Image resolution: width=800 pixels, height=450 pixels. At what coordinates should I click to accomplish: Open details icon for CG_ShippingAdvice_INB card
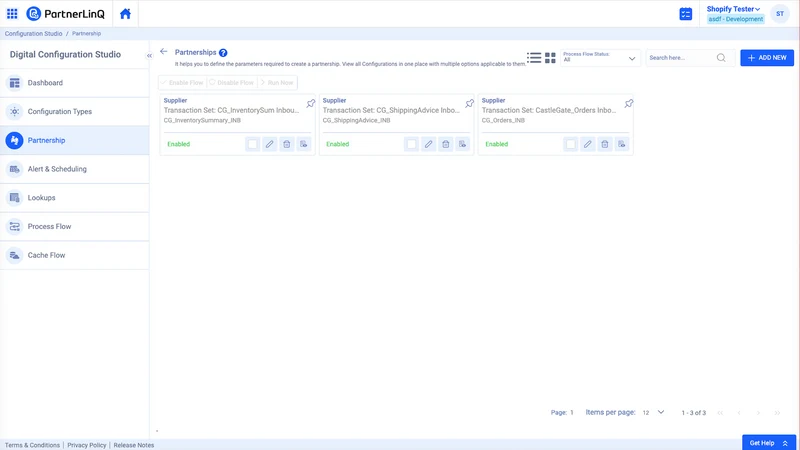click(x=462, y=144)
